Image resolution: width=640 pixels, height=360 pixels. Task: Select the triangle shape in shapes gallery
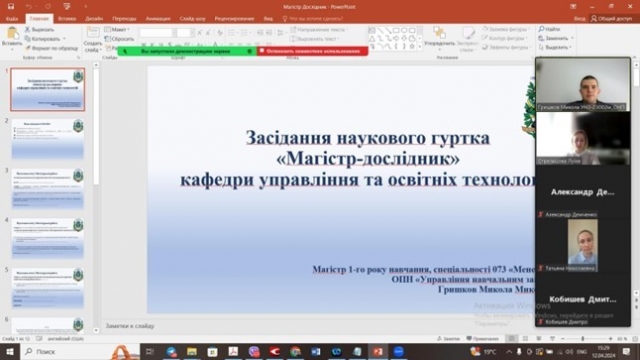pos(372,39)
